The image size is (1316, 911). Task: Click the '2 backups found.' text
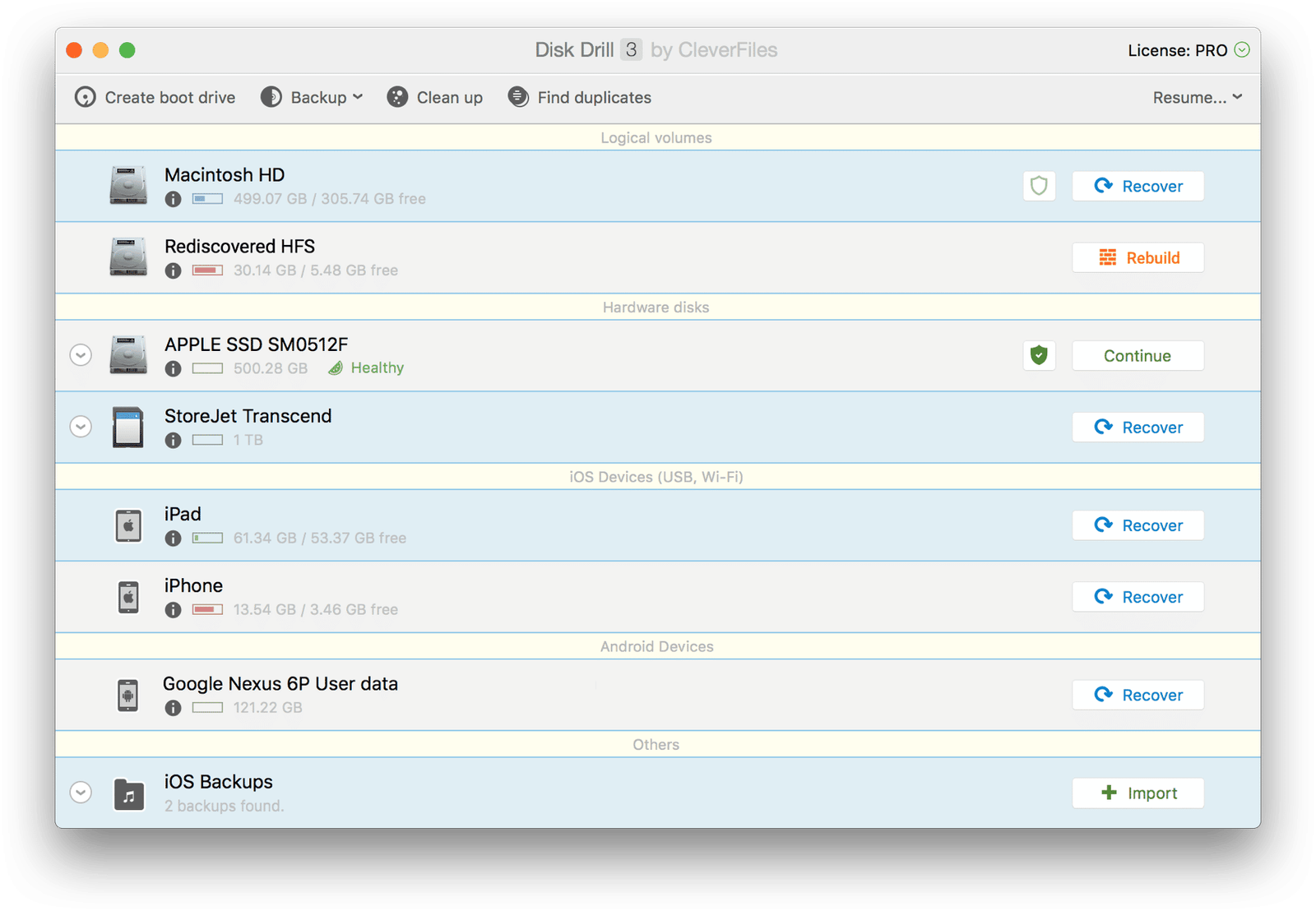224,806
